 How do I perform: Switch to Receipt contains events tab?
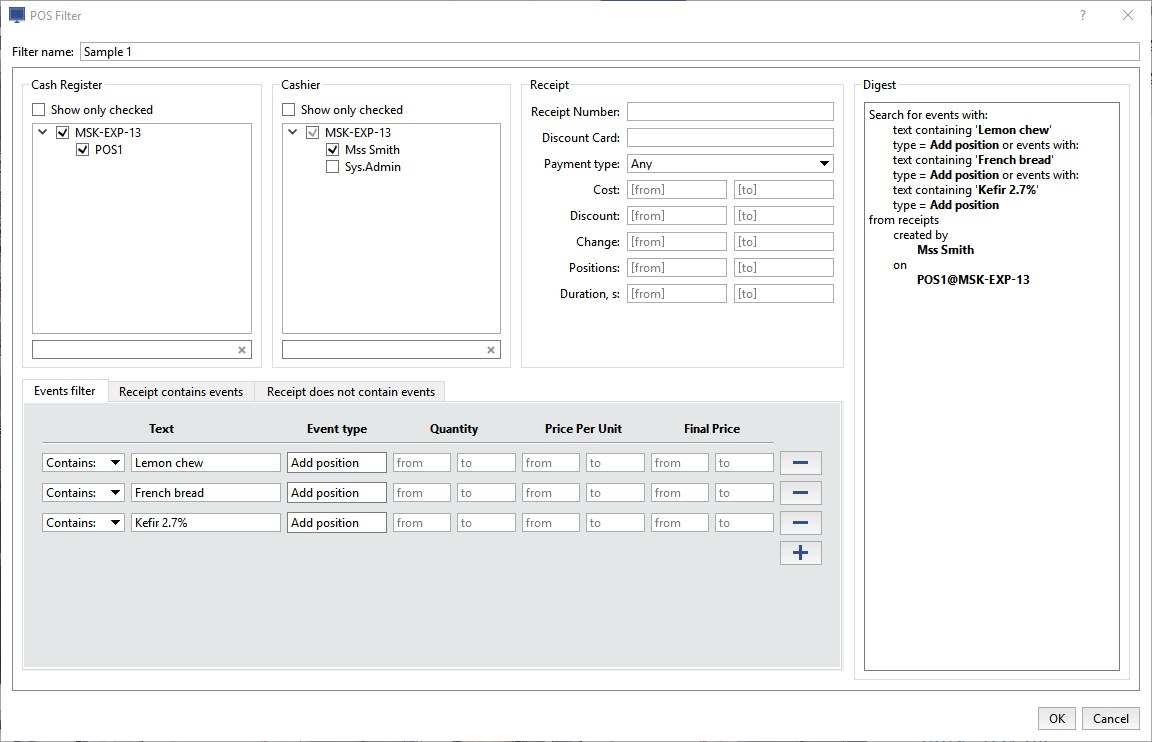181,392
